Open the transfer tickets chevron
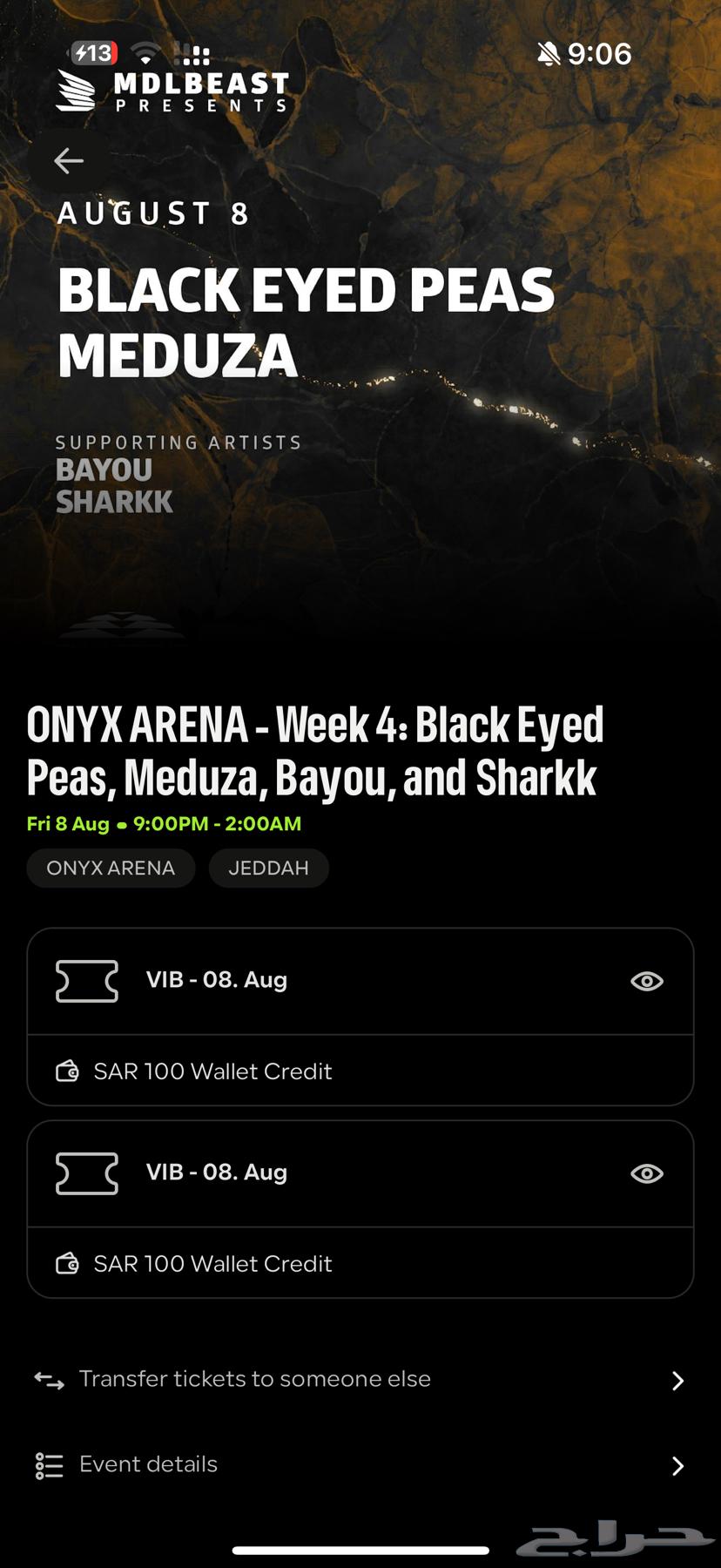The width and height of the screenshot is (721, 1568). tap(677, 1381)
